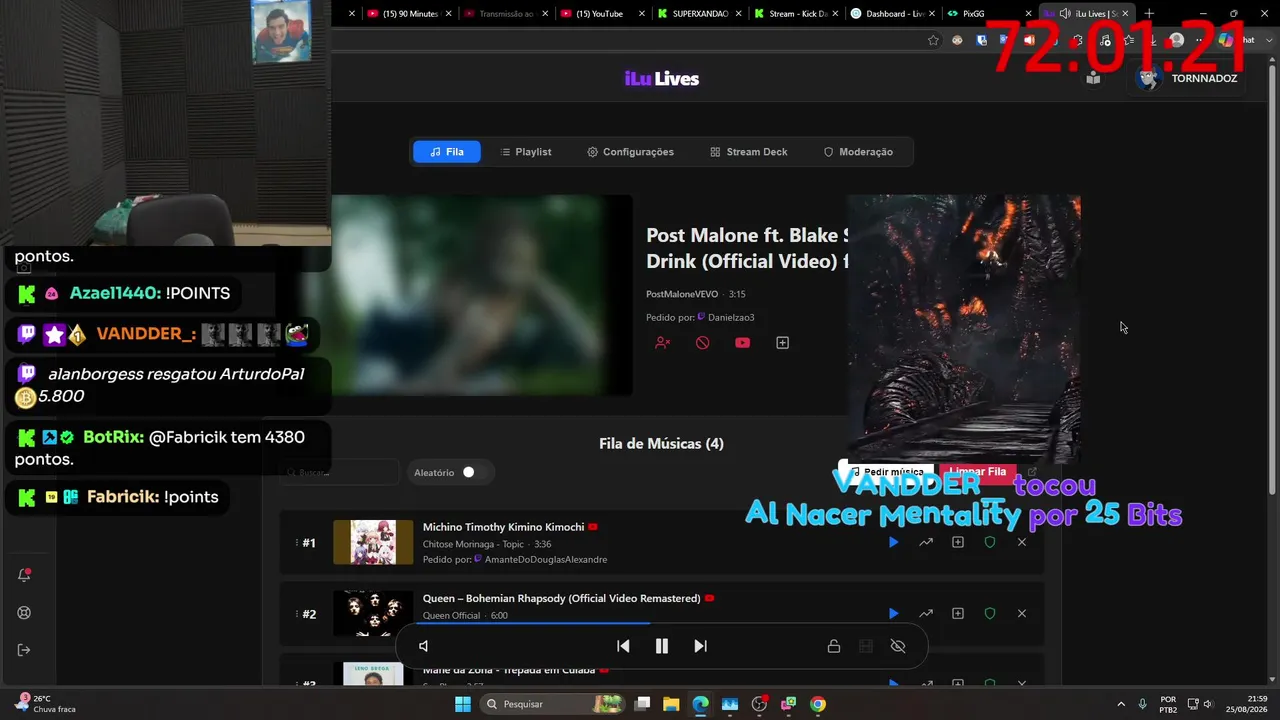Open Google Chrome from the taskbar
1280x720 pixels.
(818, 704)
